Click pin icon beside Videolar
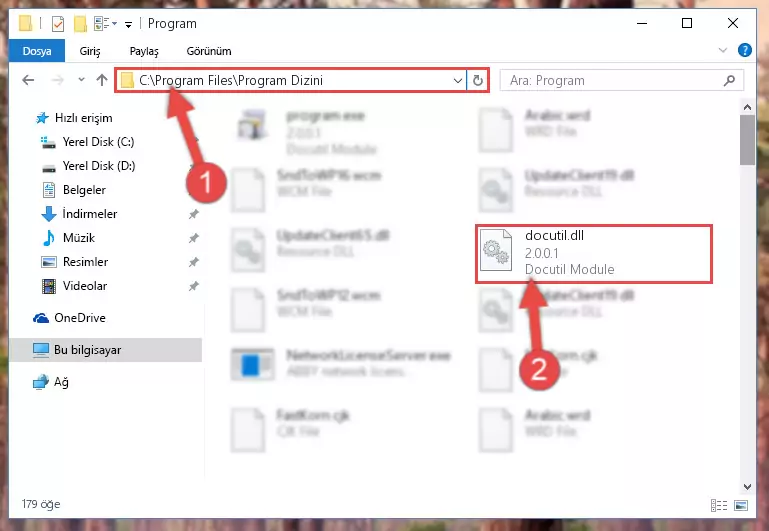Viewport: 769px width, 531px height. (x=194, y=286)
